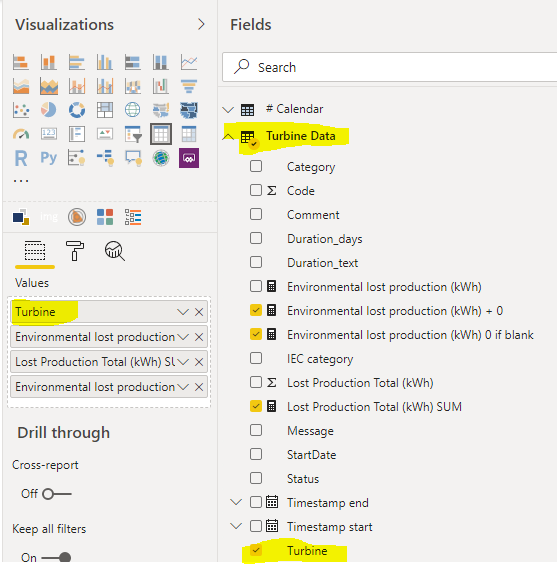Check the Status field

[256, 478]
